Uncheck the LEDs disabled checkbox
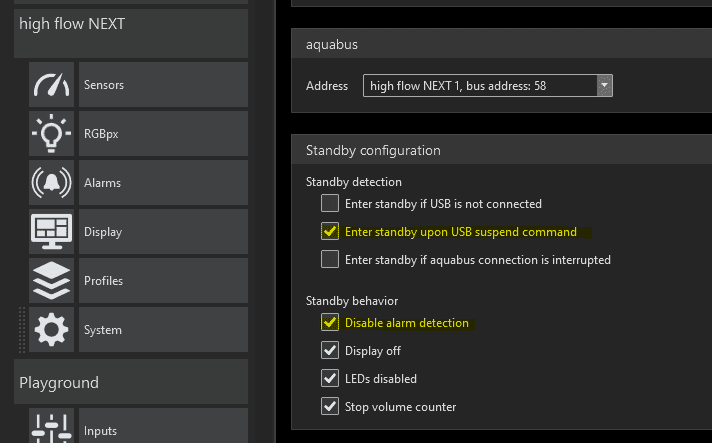712x443 pixels. click(330, 378)
